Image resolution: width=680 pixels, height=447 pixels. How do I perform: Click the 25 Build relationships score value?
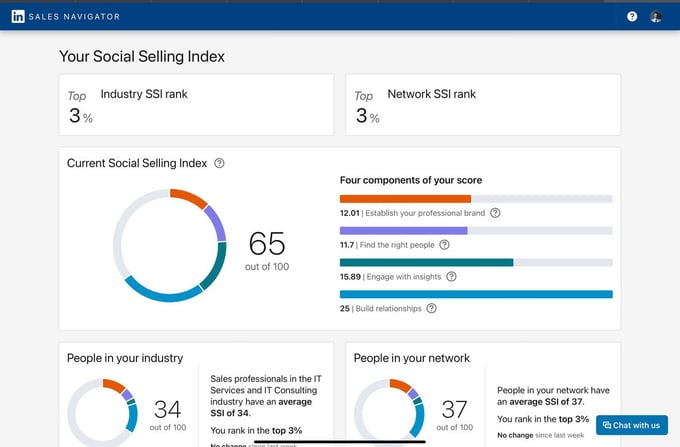(x=345, y=309)
